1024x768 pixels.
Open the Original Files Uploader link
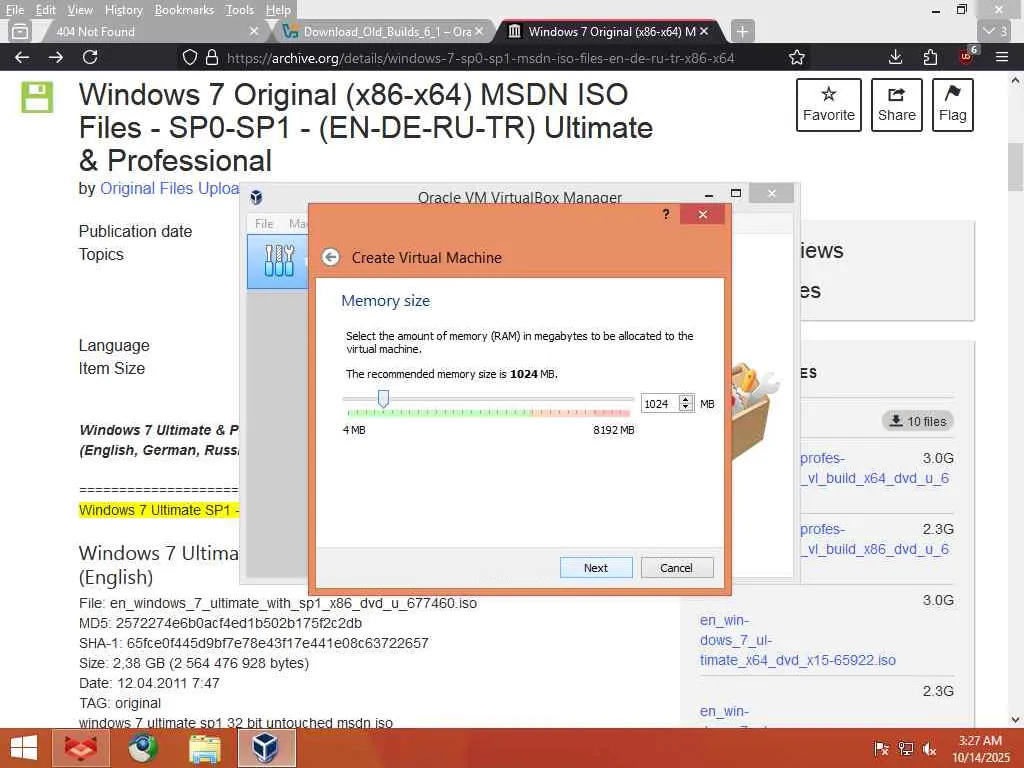(x=169, y=188)
